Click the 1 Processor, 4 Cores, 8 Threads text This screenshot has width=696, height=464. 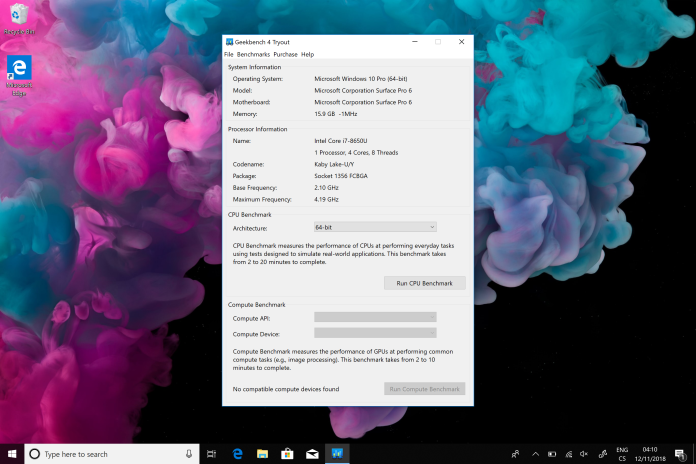coord(356,152)
